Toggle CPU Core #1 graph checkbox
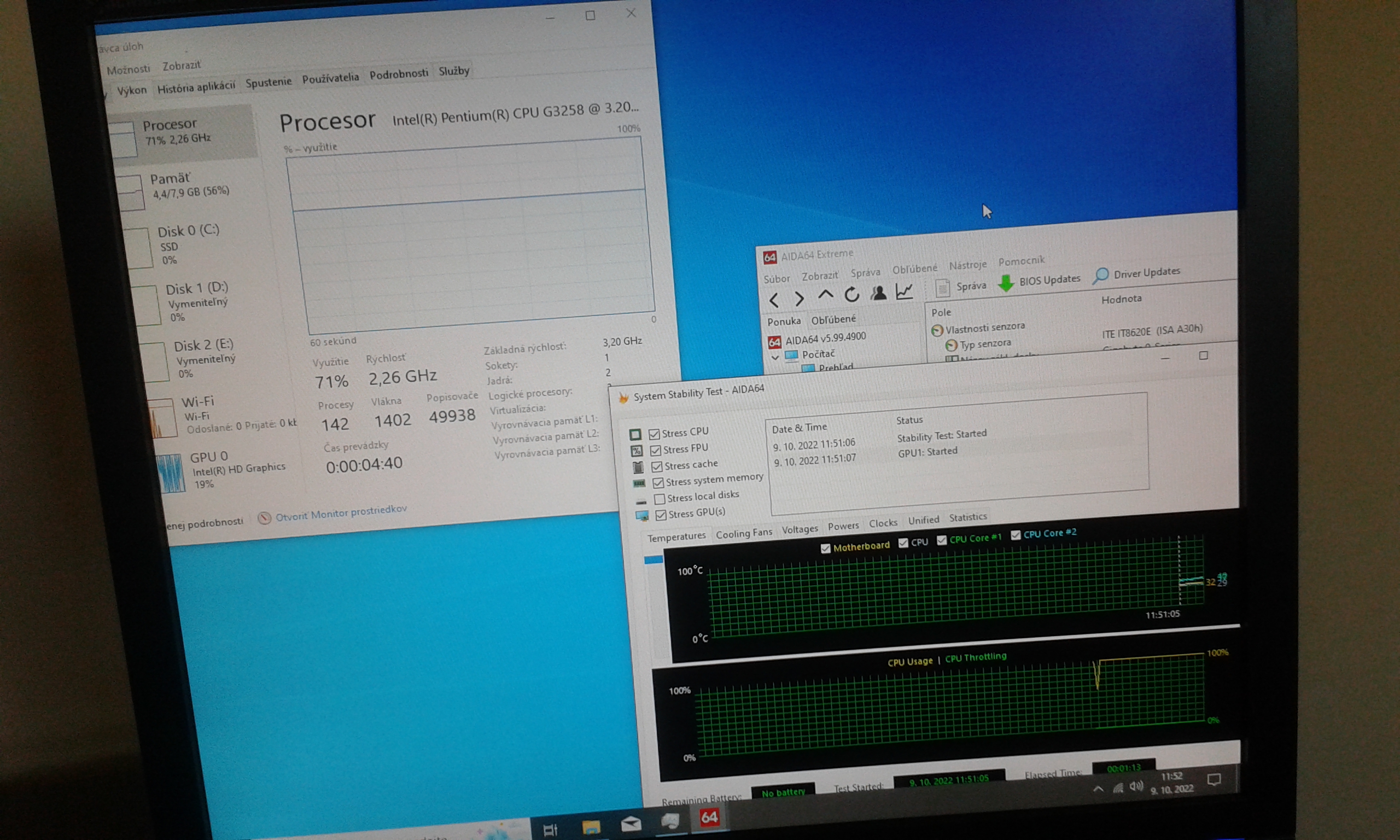This screenshot has height=840, width=1400. click(x=942, y=540)
